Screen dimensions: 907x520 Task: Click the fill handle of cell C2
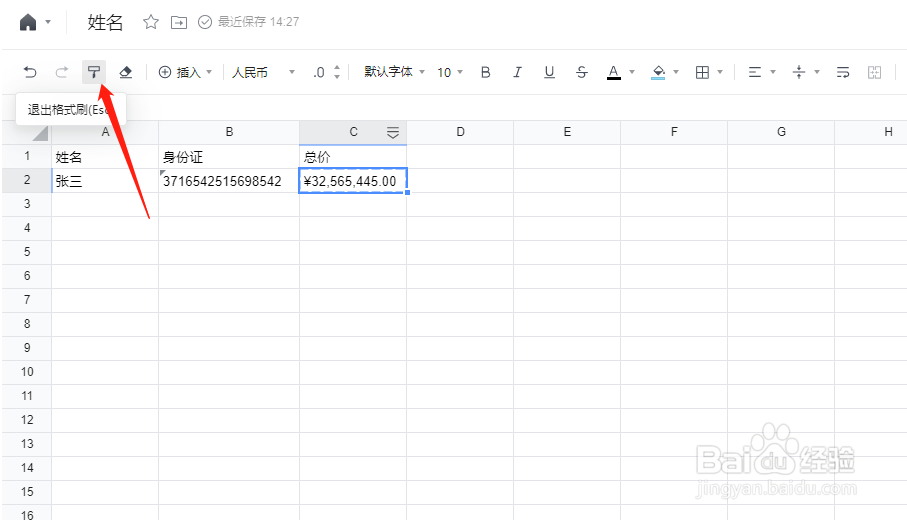[x=407, y=193]
